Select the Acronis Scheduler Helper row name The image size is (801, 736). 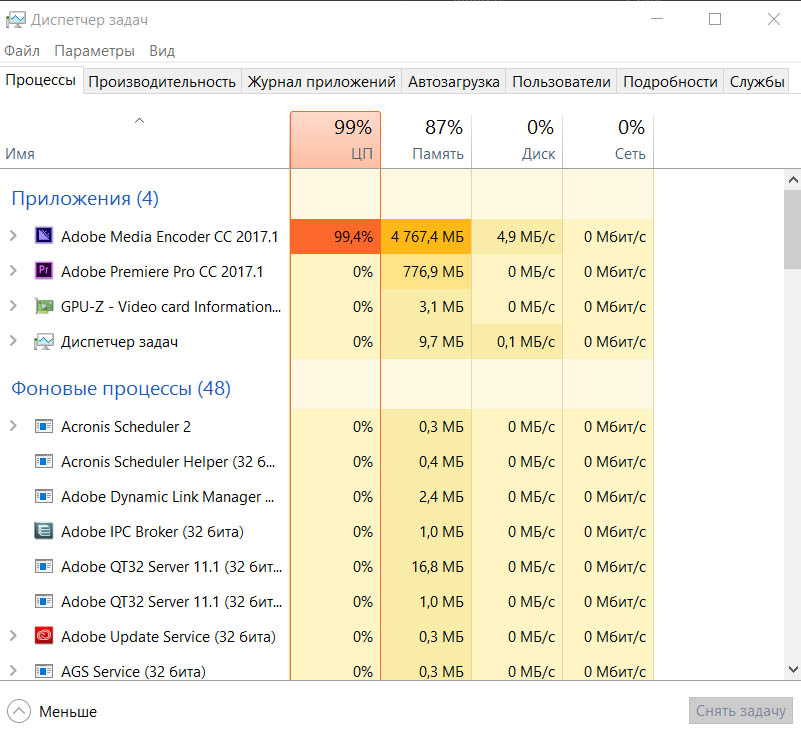pos(168,462)
